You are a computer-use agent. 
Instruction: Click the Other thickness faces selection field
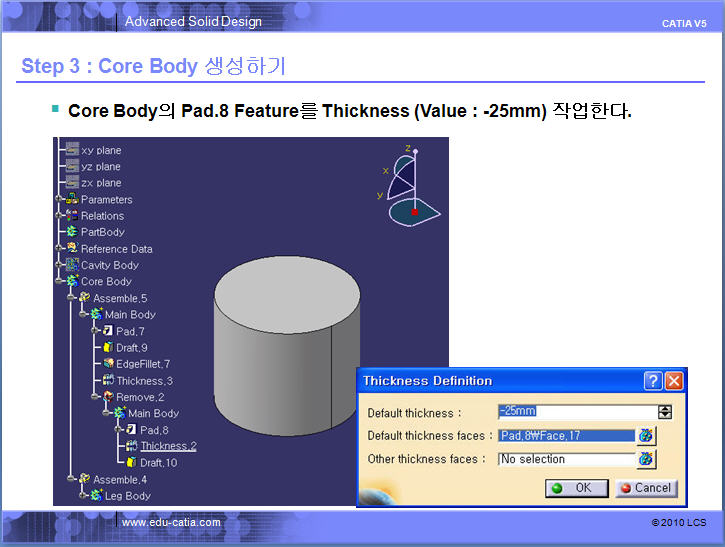[566, 459]
